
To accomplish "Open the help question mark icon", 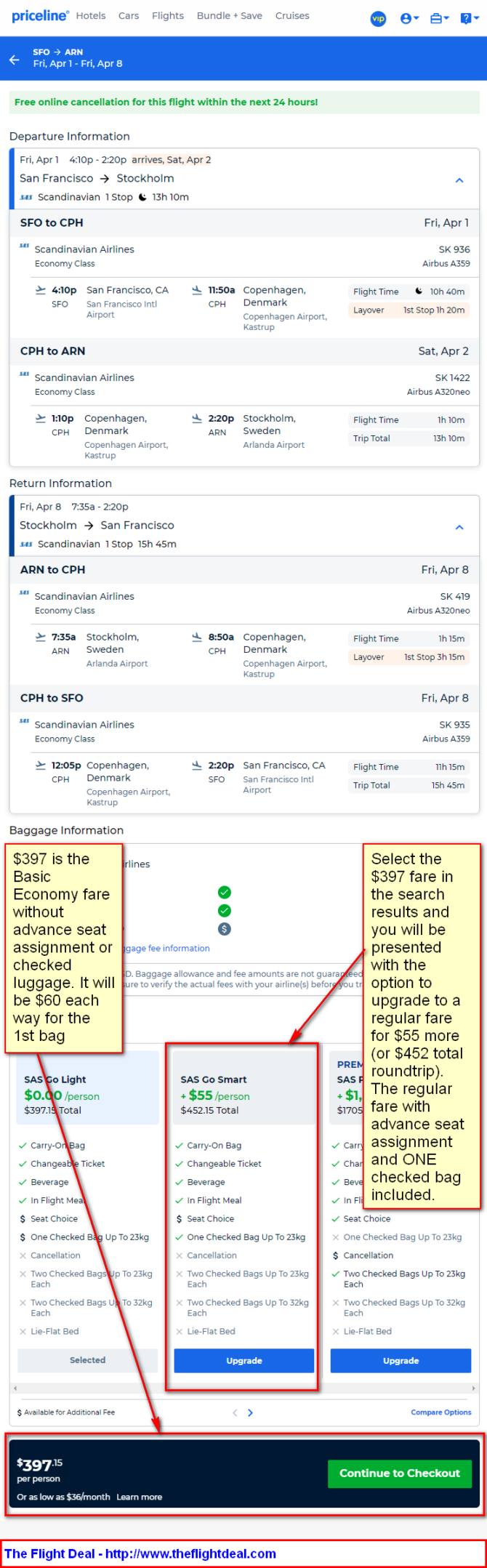I will coord(470,19).
